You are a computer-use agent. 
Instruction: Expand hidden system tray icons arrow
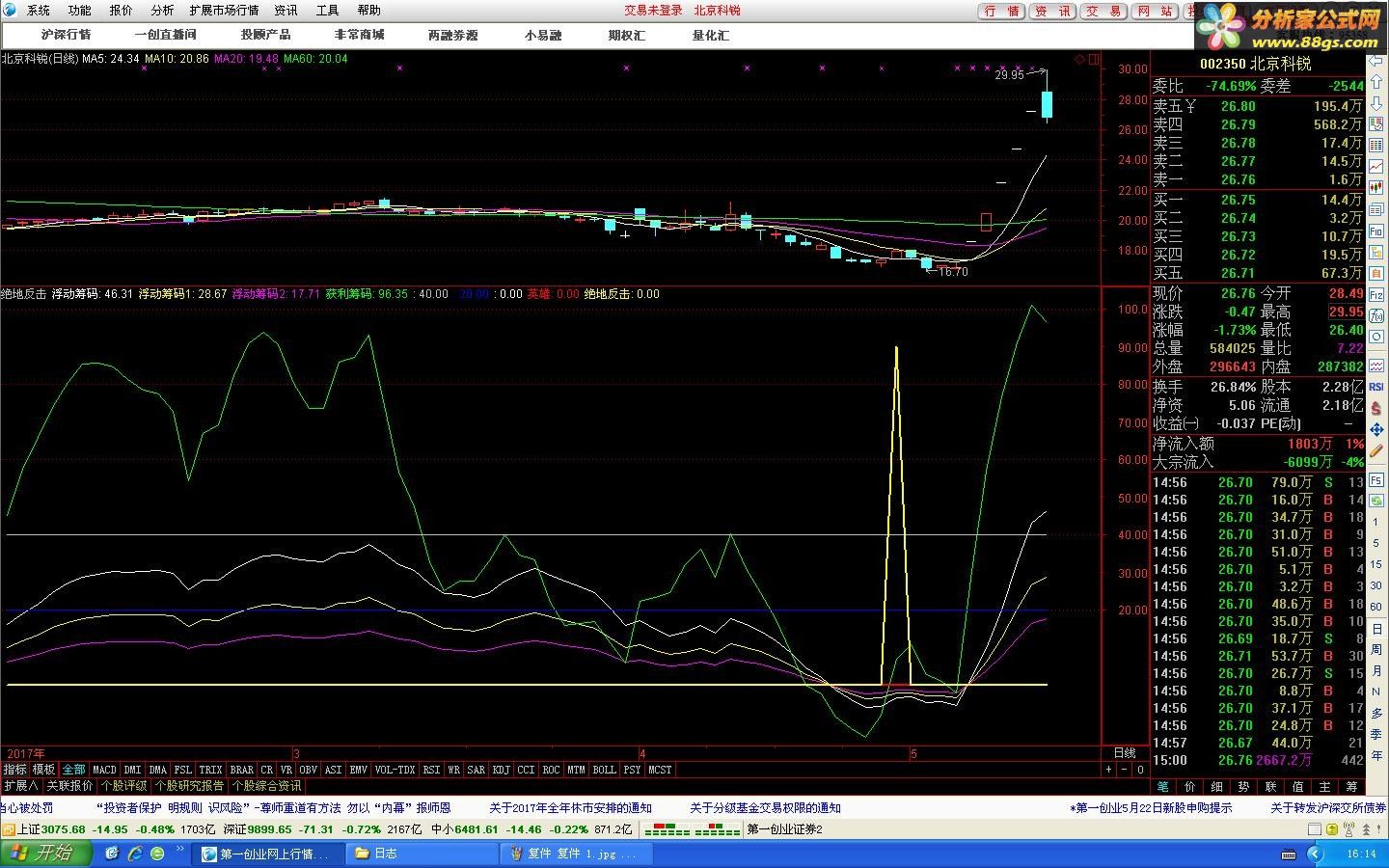click(1315, 854)
